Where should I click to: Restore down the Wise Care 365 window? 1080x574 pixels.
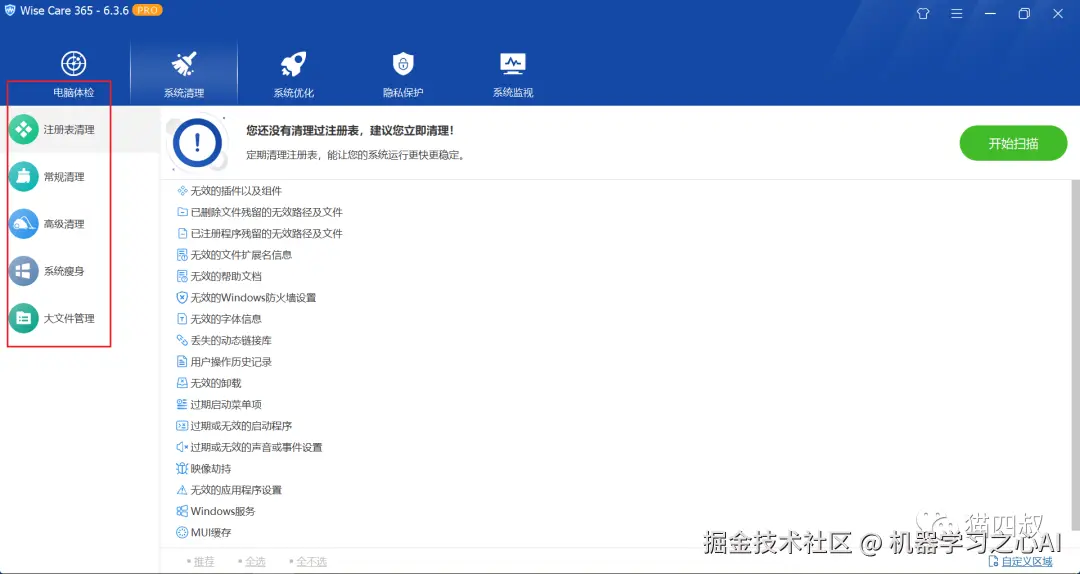(1024, 14)
